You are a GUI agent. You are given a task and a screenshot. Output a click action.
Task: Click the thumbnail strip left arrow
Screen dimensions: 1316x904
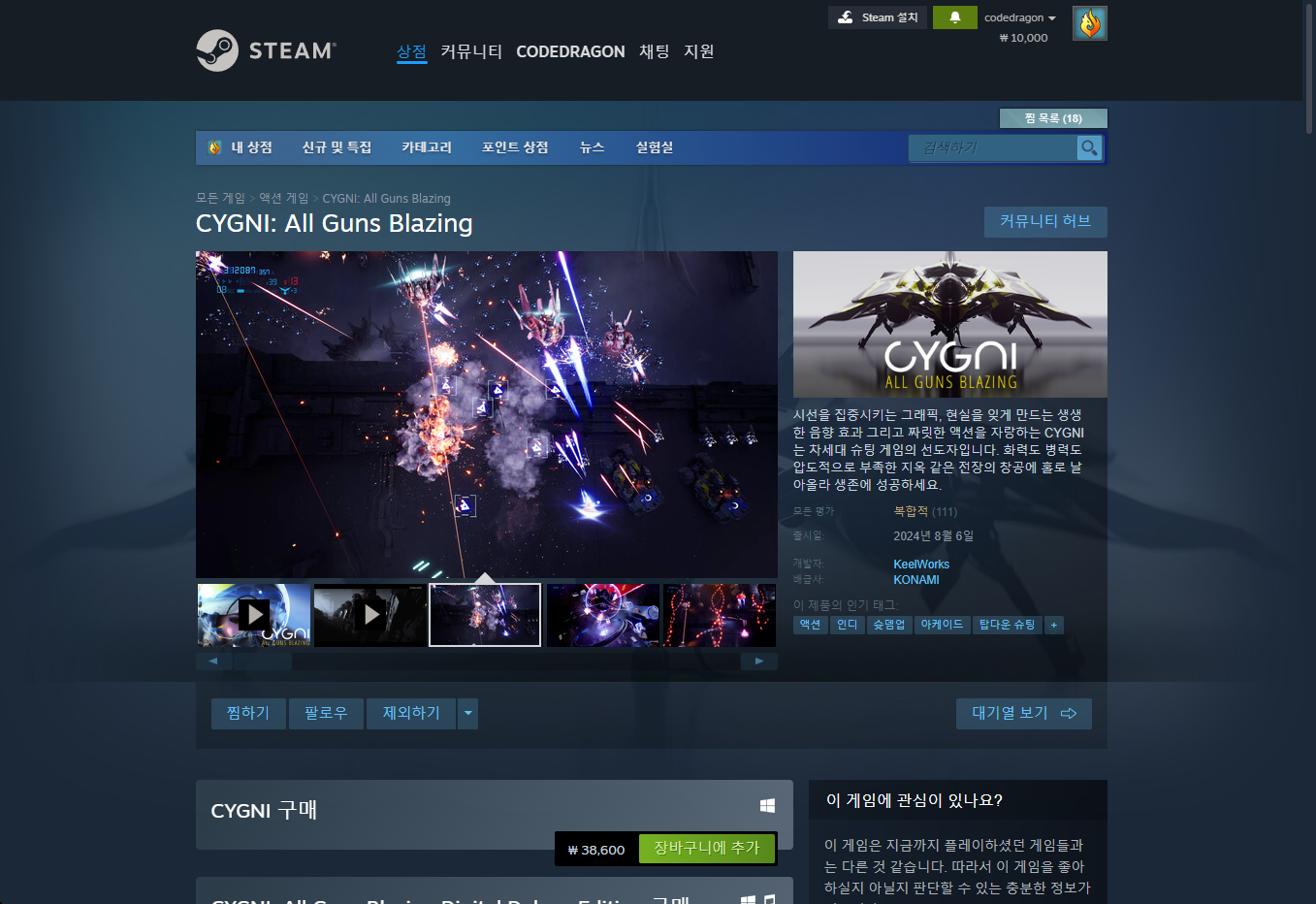coord(213,661)
